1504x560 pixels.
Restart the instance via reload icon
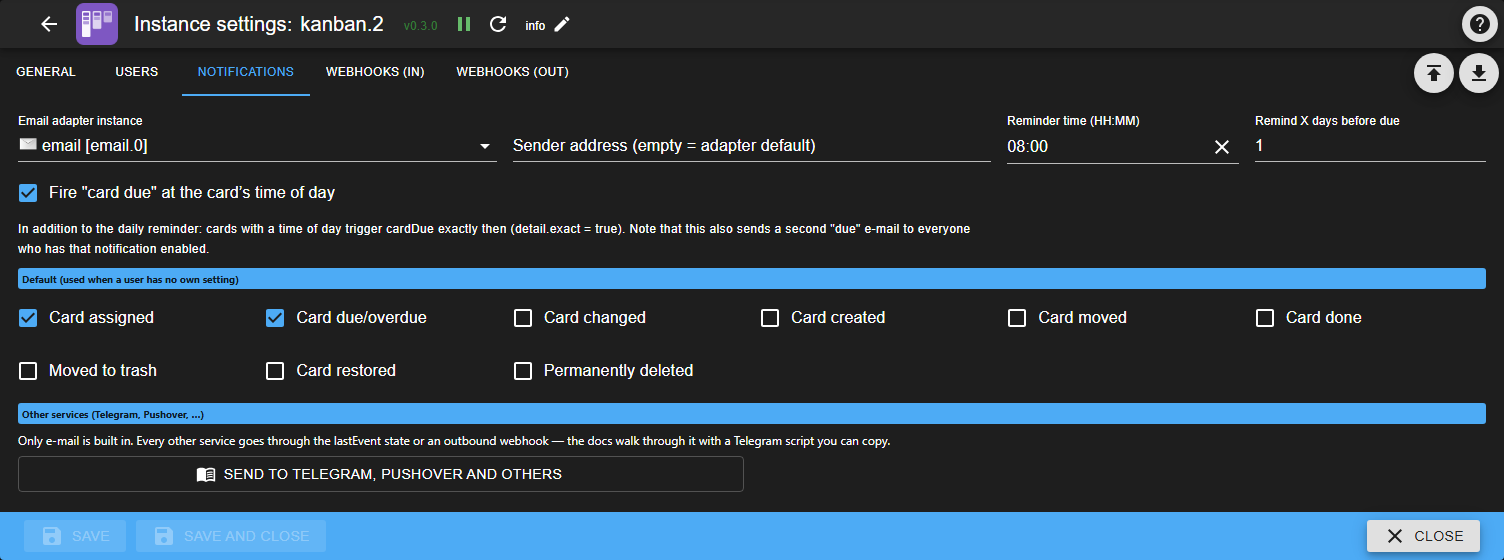(498, 24)
